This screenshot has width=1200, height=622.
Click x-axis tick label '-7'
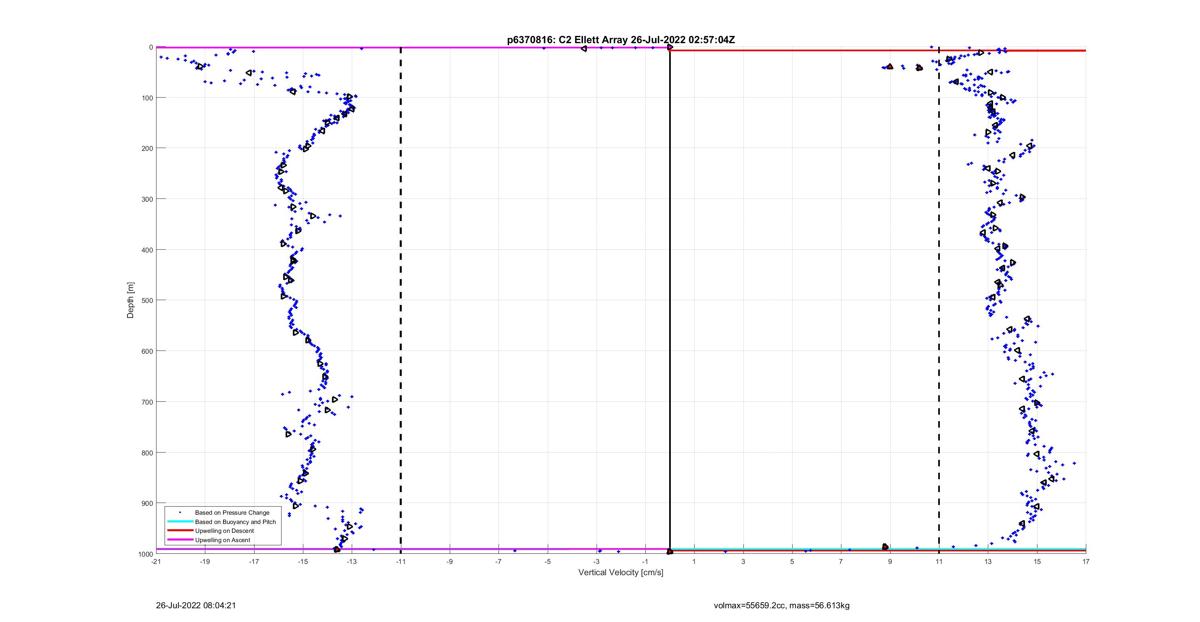coord(499,561)
